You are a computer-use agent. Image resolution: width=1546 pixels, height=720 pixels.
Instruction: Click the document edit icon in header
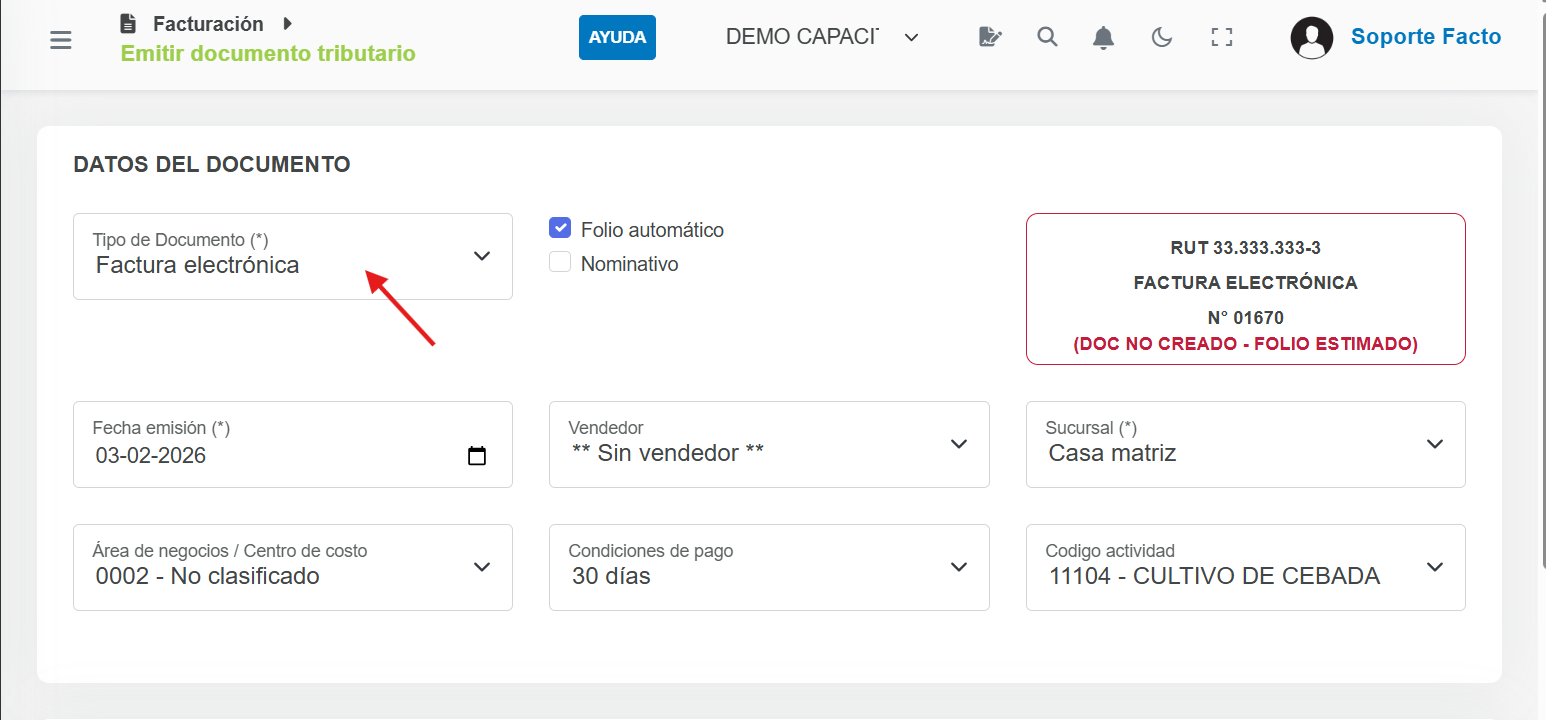coord(989,38)
